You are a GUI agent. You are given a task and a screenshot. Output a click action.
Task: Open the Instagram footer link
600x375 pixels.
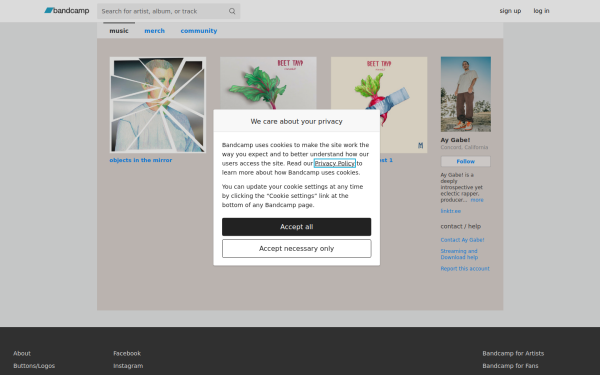tap(128, 365)
